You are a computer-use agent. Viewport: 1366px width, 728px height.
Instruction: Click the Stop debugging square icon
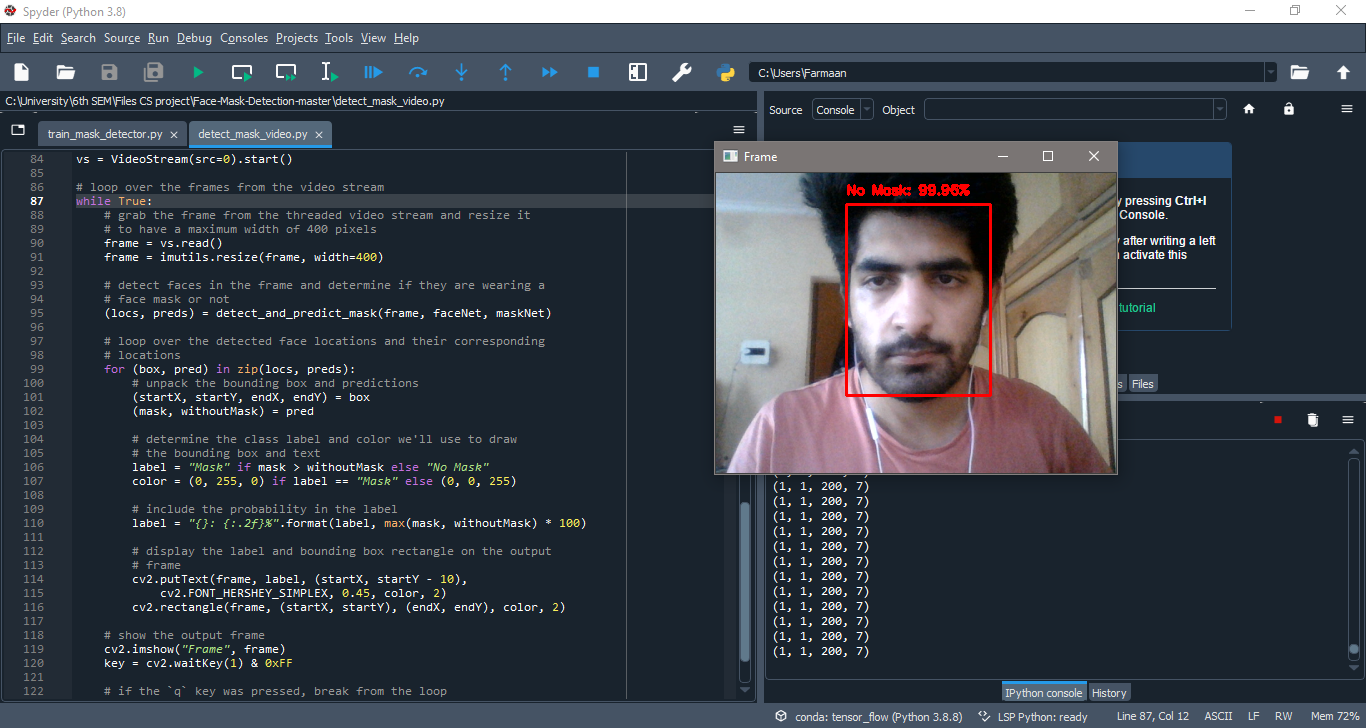(x=593, y=72)
